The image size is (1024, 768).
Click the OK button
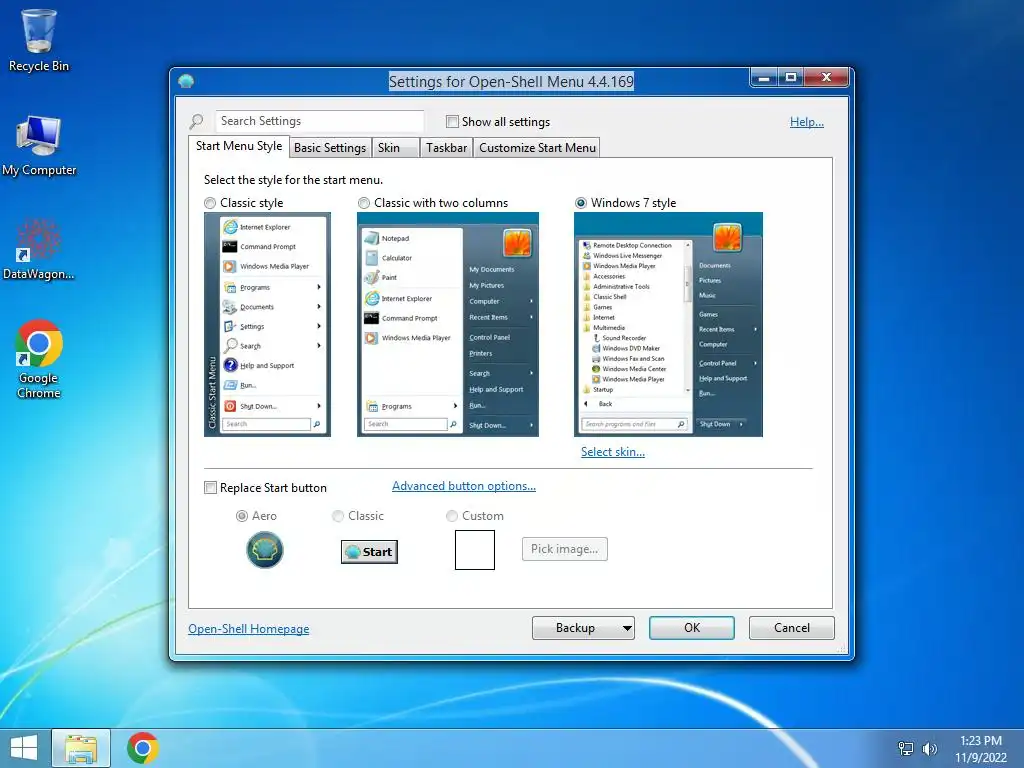(692, 628)
